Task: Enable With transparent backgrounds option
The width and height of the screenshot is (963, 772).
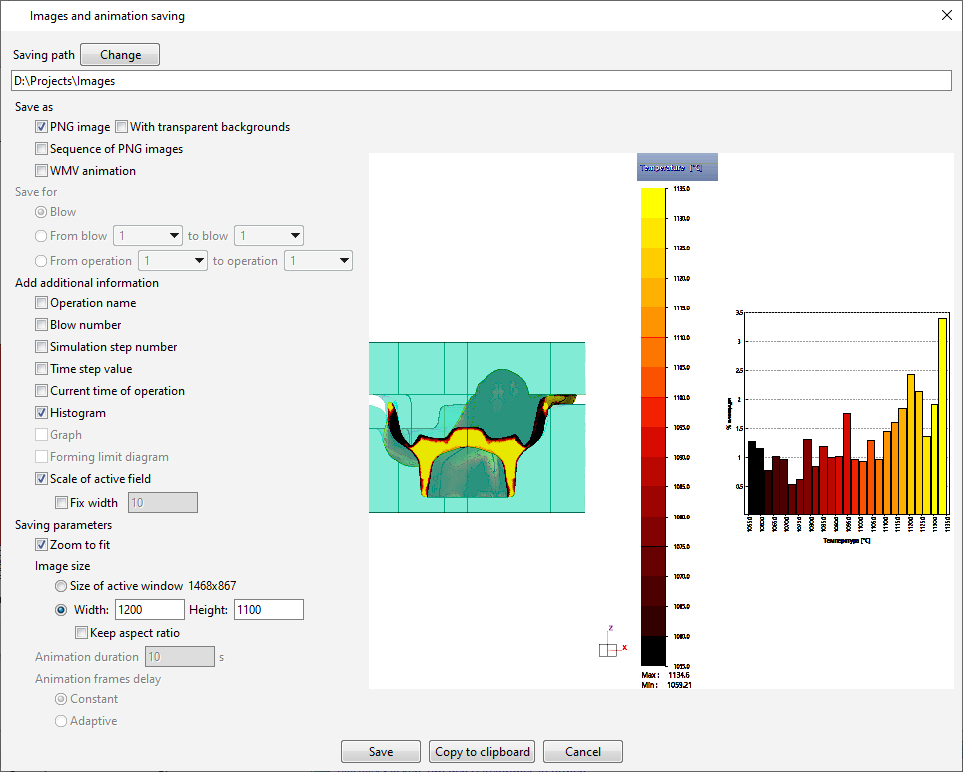Action: [122, 127]
